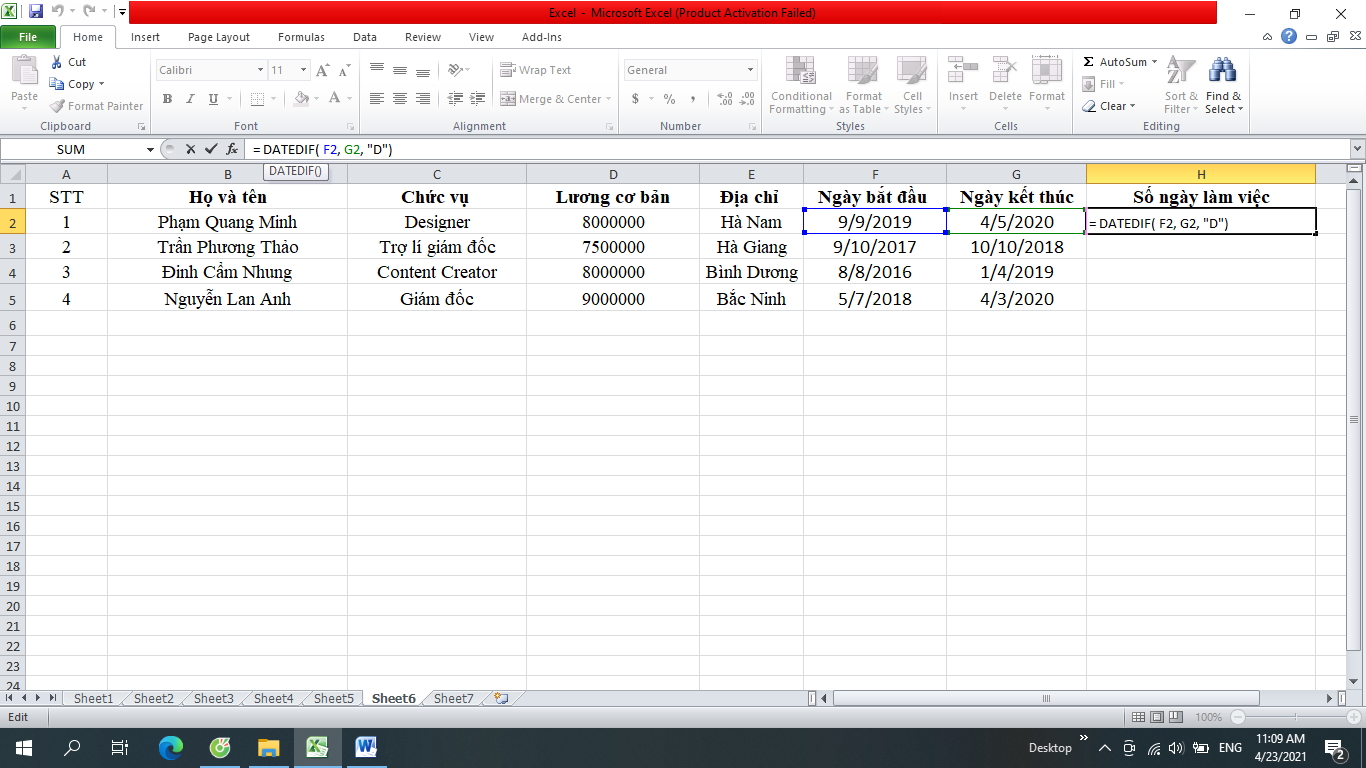Switch to the Data tab
Viewport: 1366px width, 768px height.
(365, 37)
